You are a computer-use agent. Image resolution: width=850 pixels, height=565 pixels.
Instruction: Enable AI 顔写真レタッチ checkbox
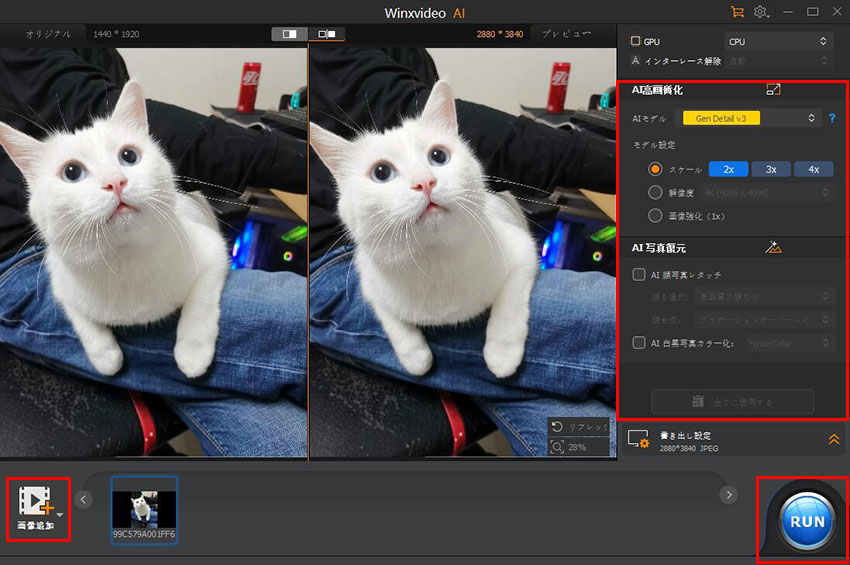639,275
